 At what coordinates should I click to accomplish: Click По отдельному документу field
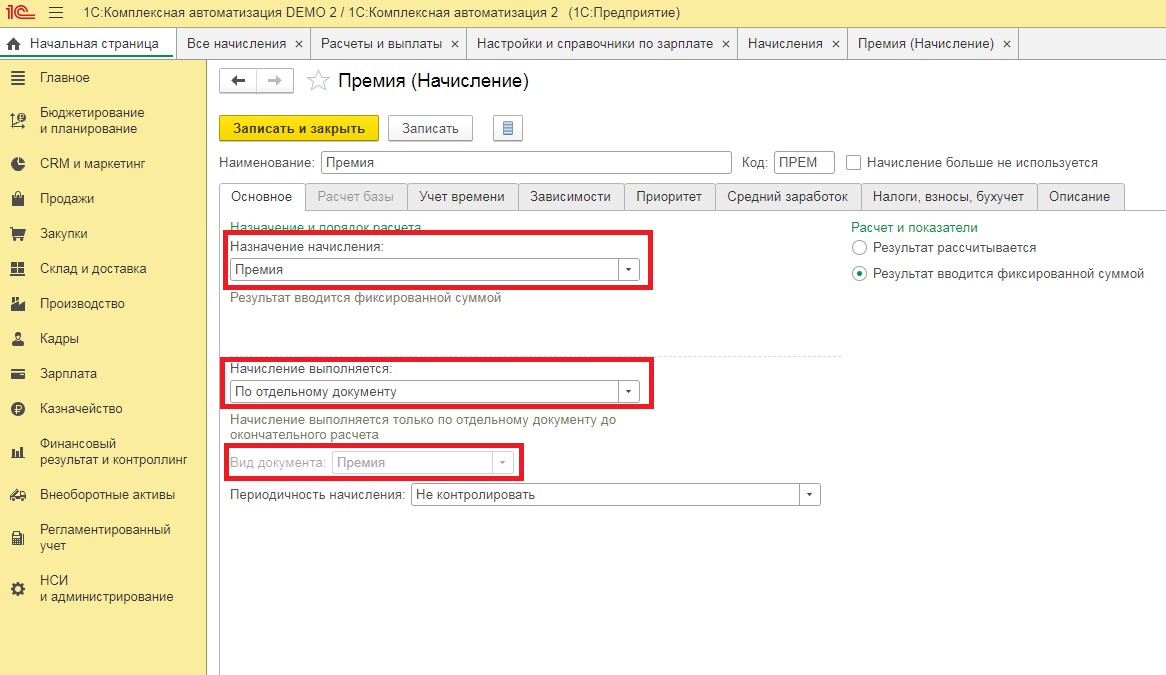(424, 391)
